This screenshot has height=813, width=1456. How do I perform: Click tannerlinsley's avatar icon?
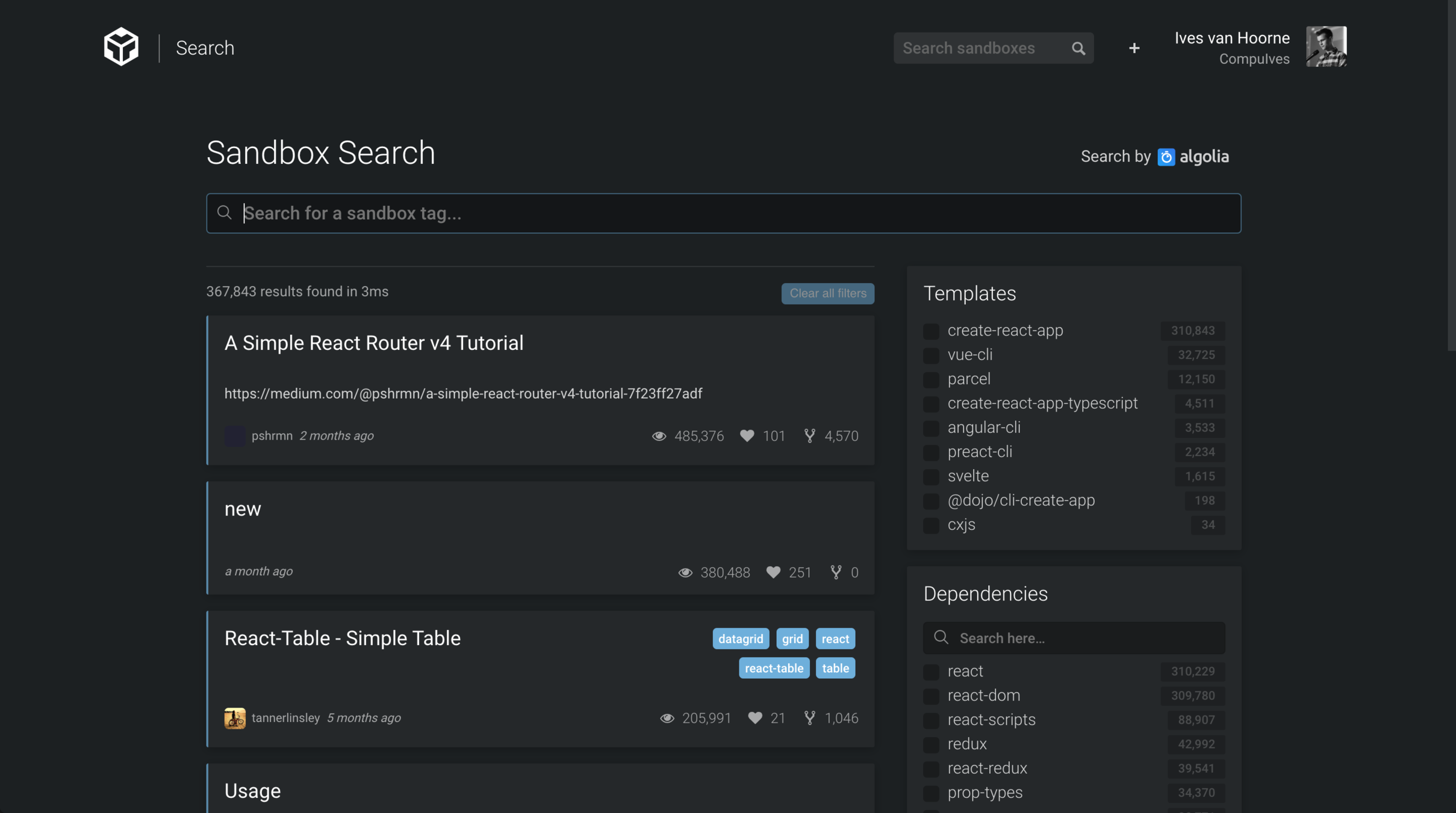(x=235, y=718)
